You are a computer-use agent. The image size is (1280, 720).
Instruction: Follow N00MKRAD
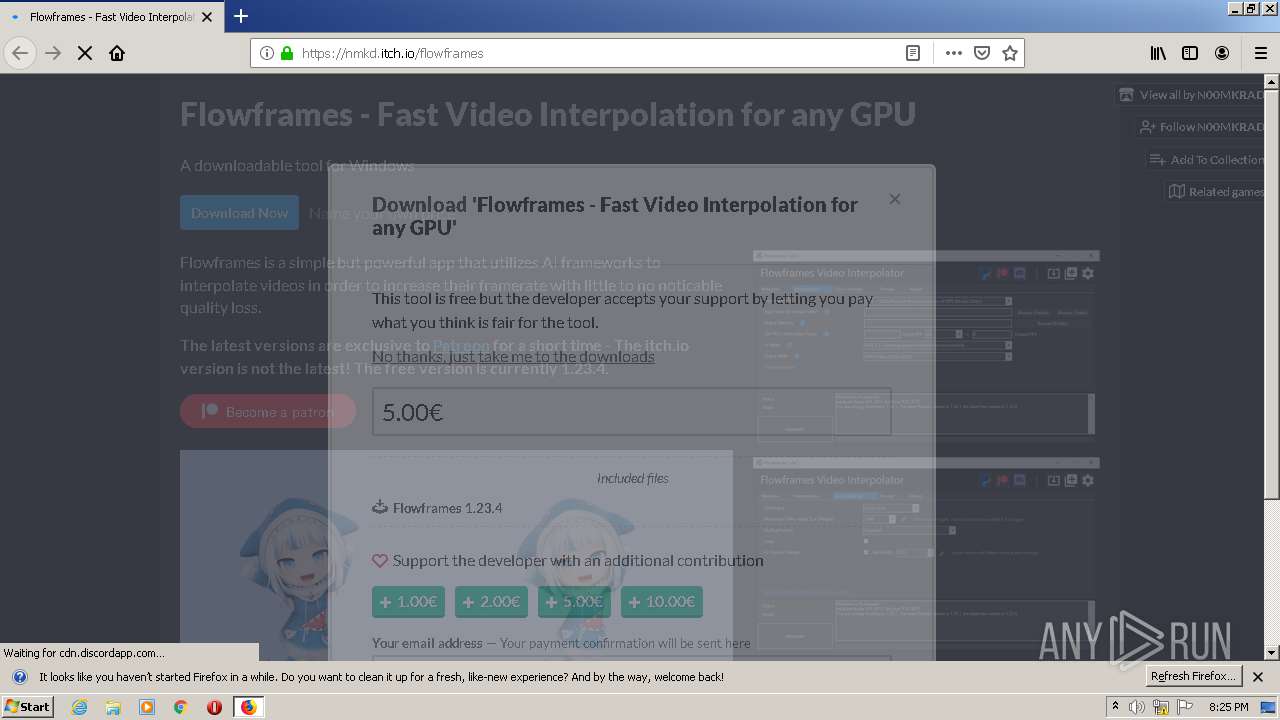(1200, 127)
